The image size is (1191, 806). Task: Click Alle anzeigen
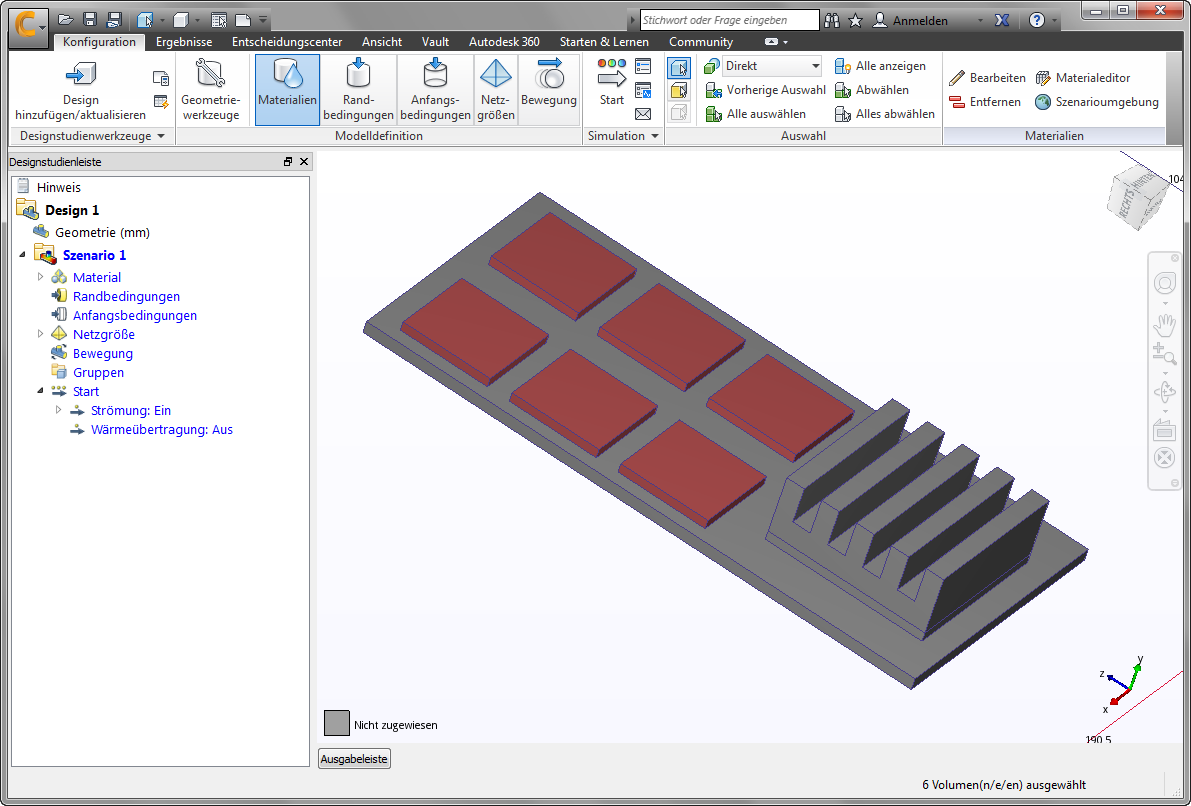pos(880,66)
